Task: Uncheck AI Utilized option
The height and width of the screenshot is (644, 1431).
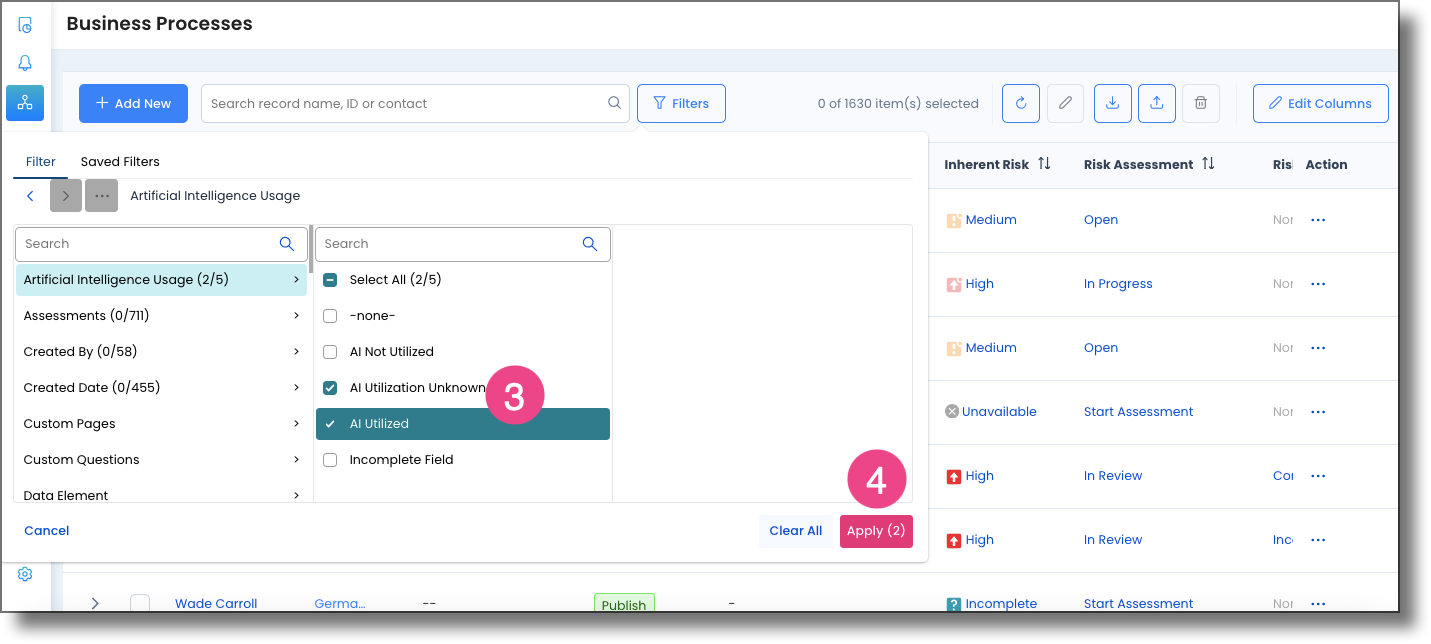Action: coord(330,424)
